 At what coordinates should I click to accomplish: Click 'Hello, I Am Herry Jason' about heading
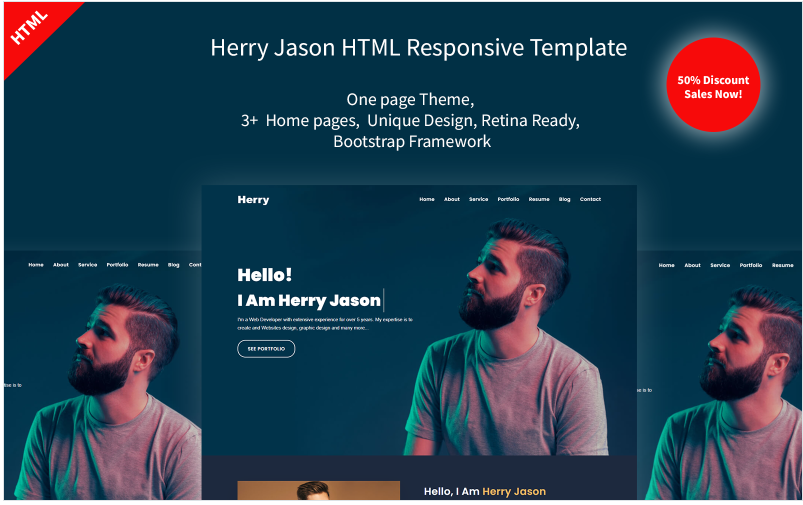coord(484,491)
